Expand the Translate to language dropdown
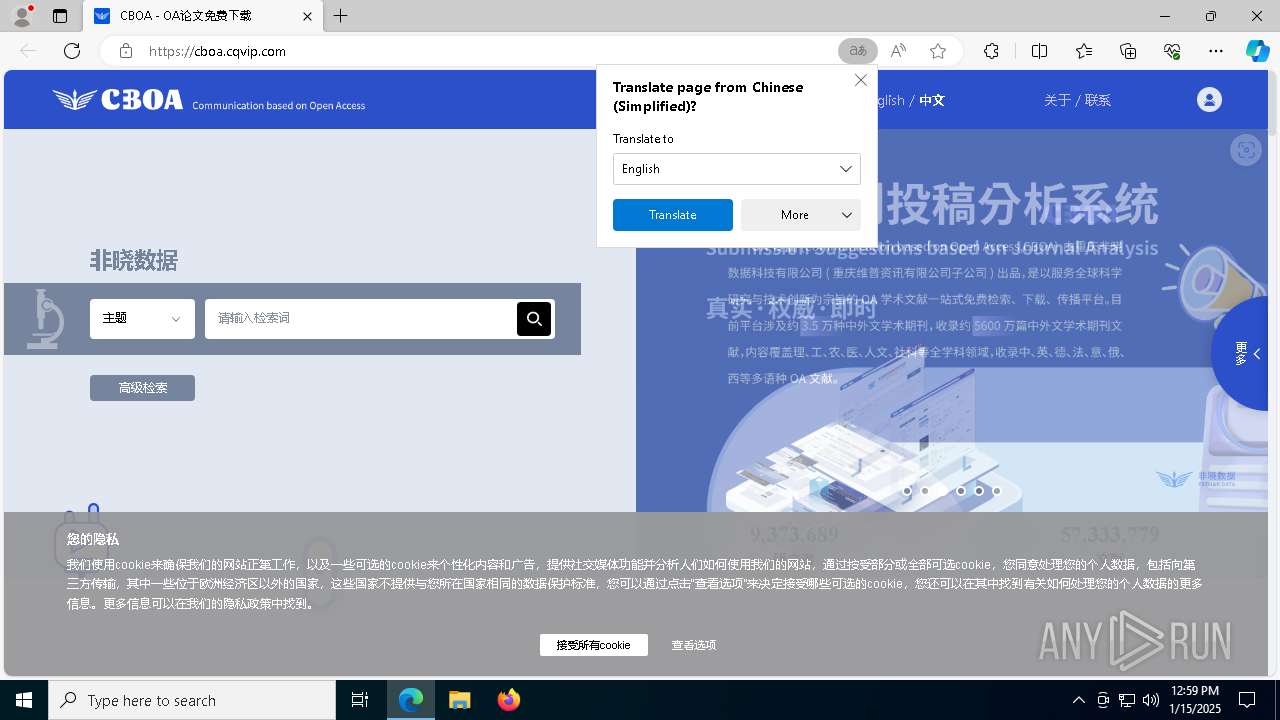This screenshot has width=1280, height=720. click(x=737, y=169)
